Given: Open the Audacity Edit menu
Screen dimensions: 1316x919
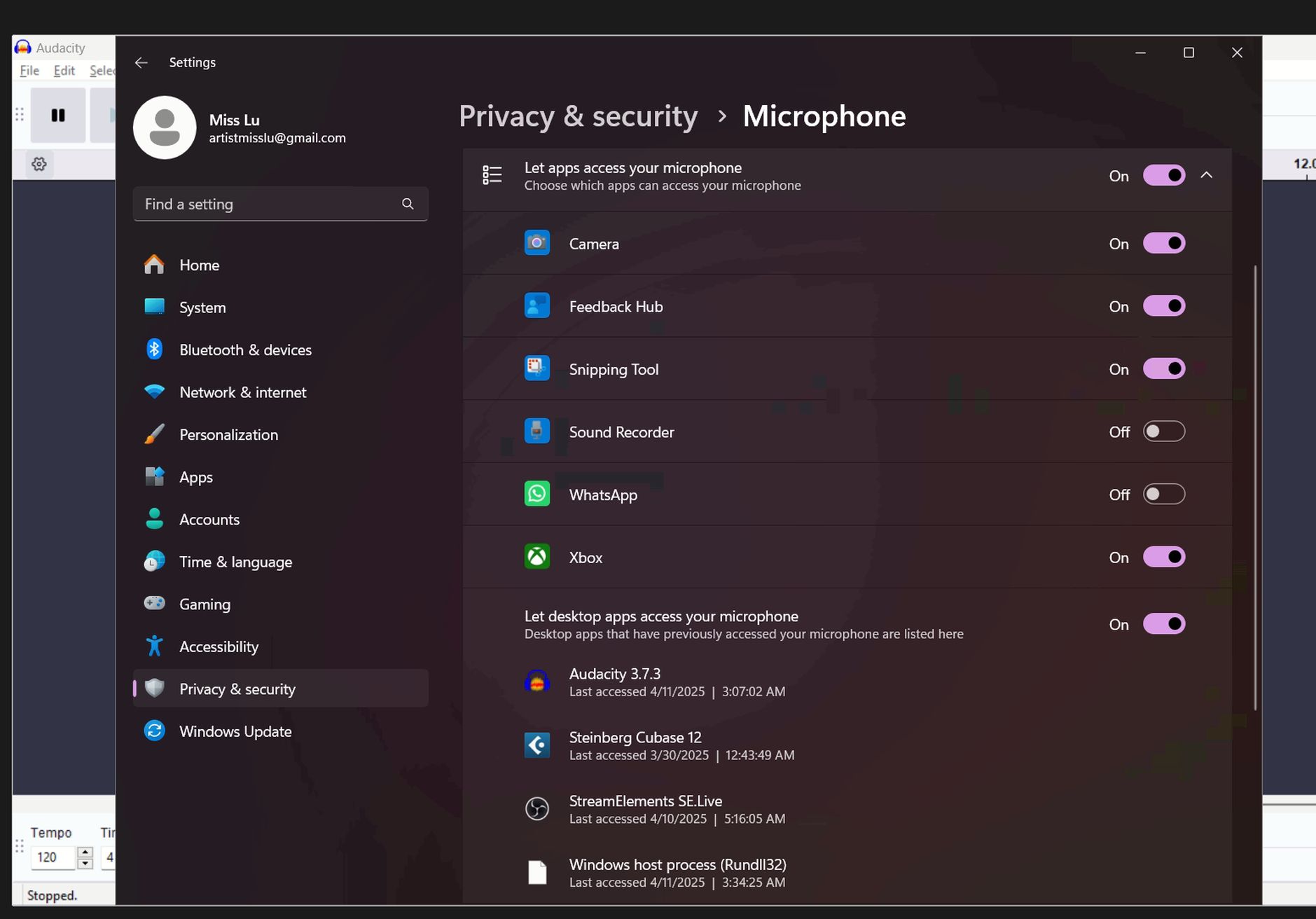Looking at the screenshot, I should [64, 71].
